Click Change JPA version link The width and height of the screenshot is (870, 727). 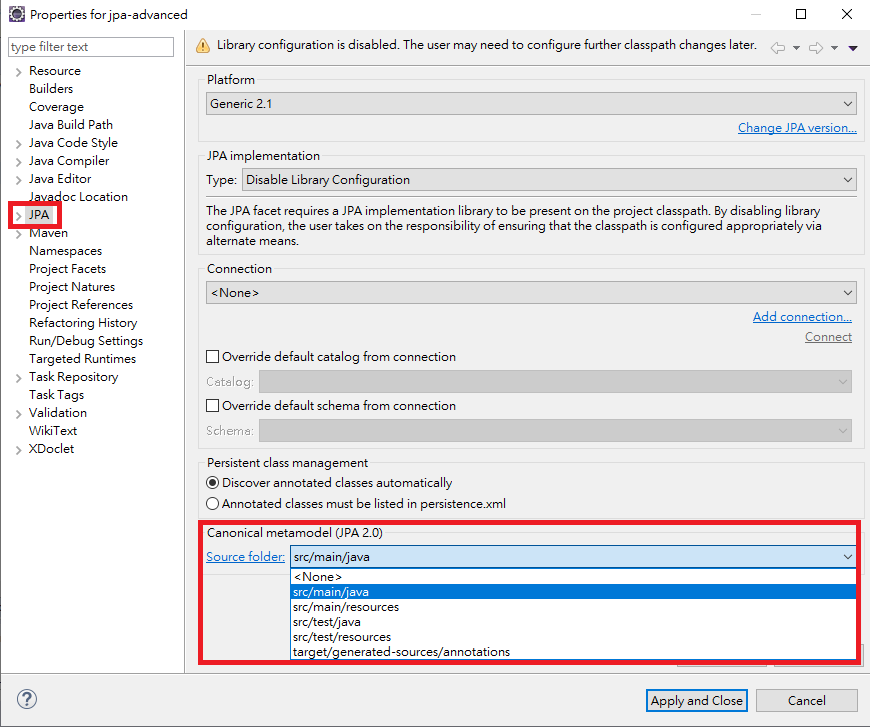point(797,128)
